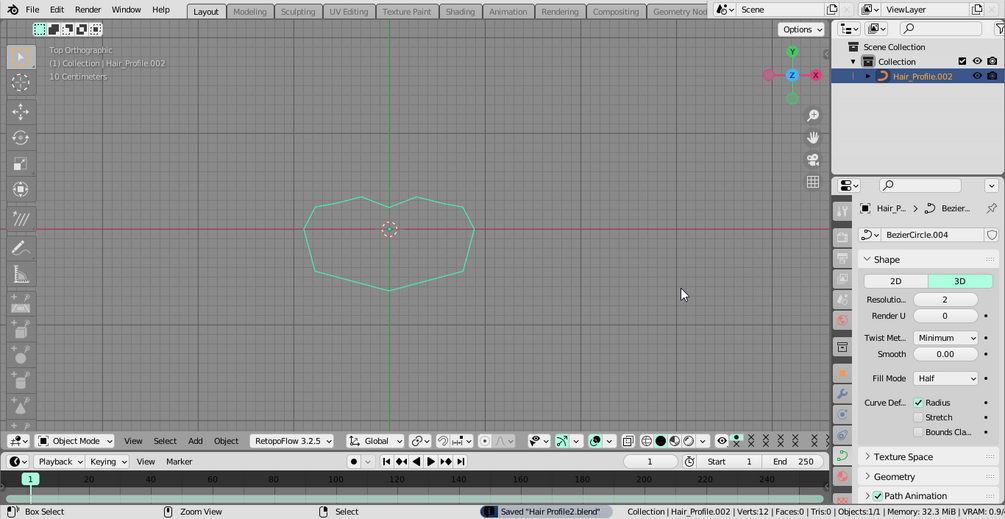Screen dimensions: 1005x519
Task: Activate the Scale tool
Action: (x=21, y=163)
